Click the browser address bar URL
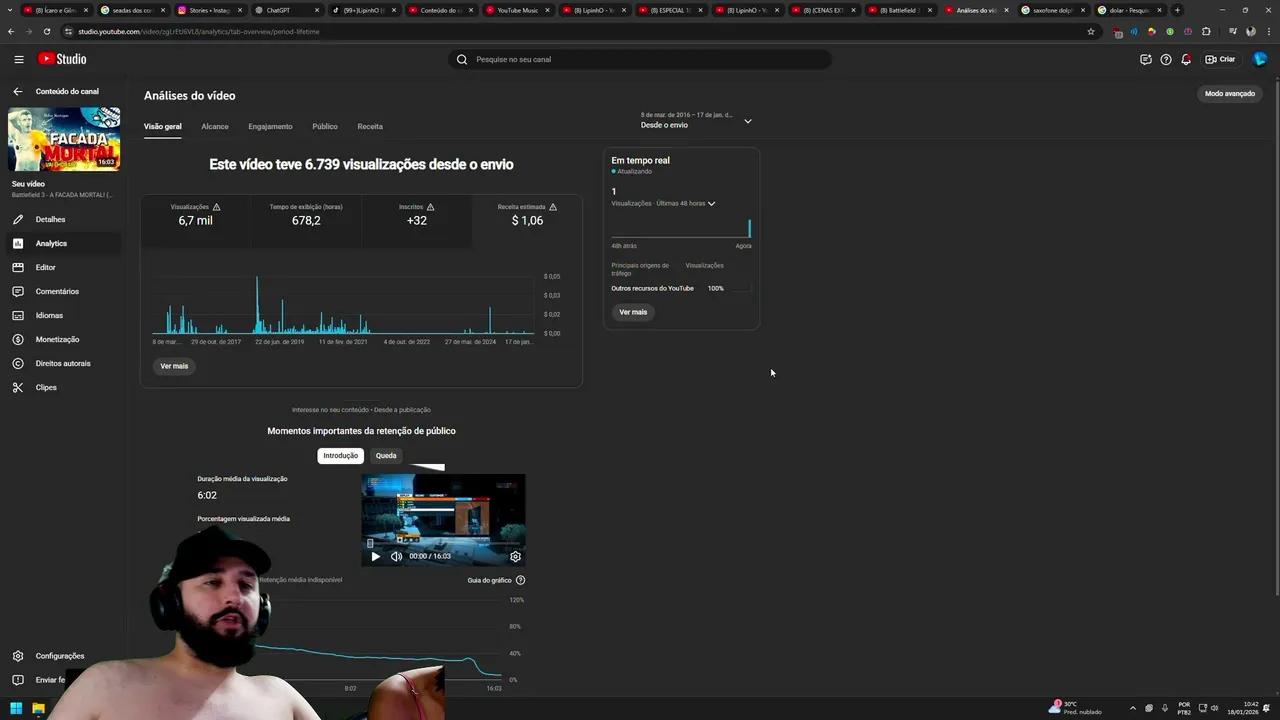Viewport: 1280px width, 720px height. click(200, 31)
